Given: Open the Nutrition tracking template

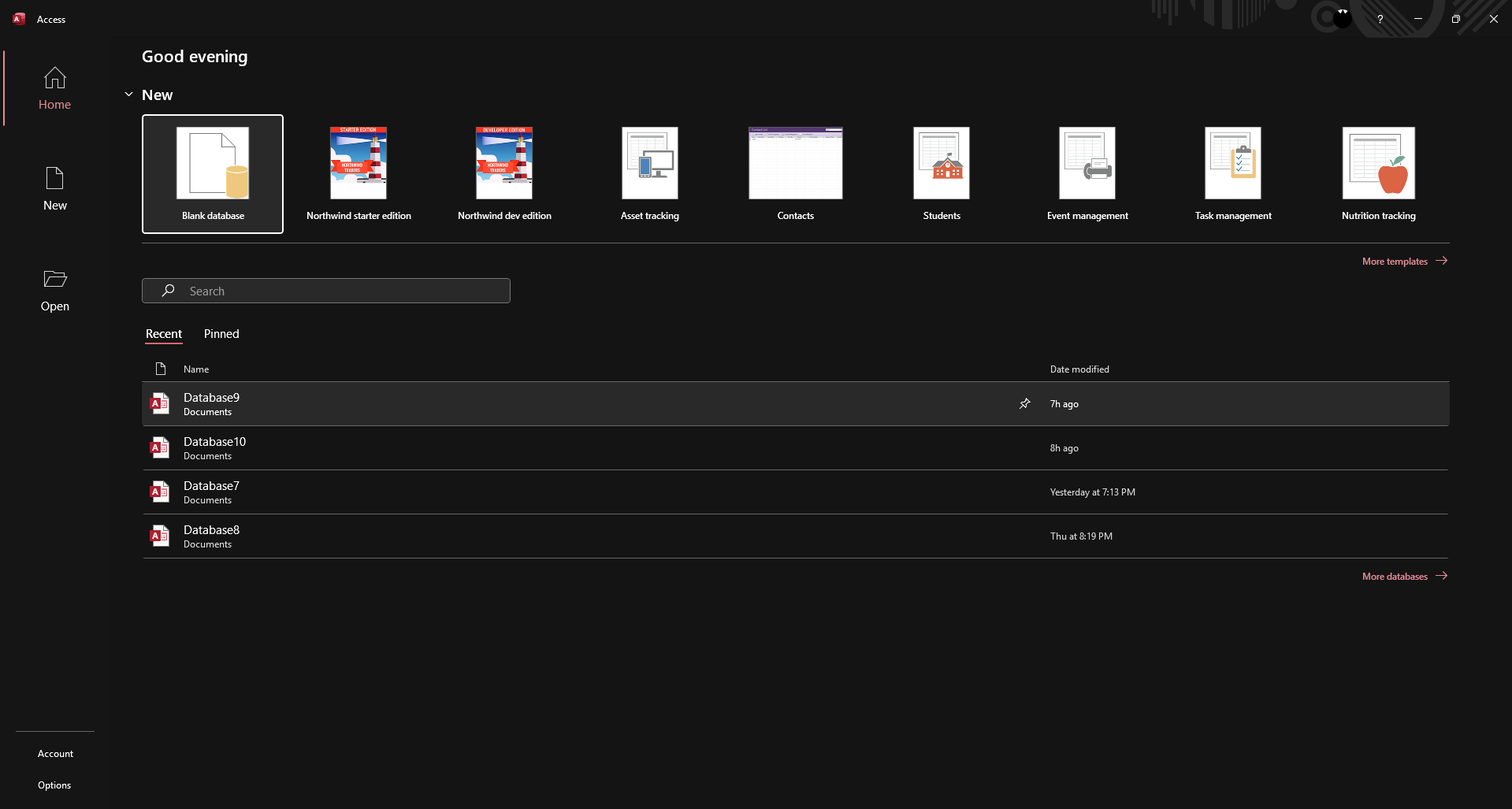Looking at the screenshot, I should pos(1379,174).
